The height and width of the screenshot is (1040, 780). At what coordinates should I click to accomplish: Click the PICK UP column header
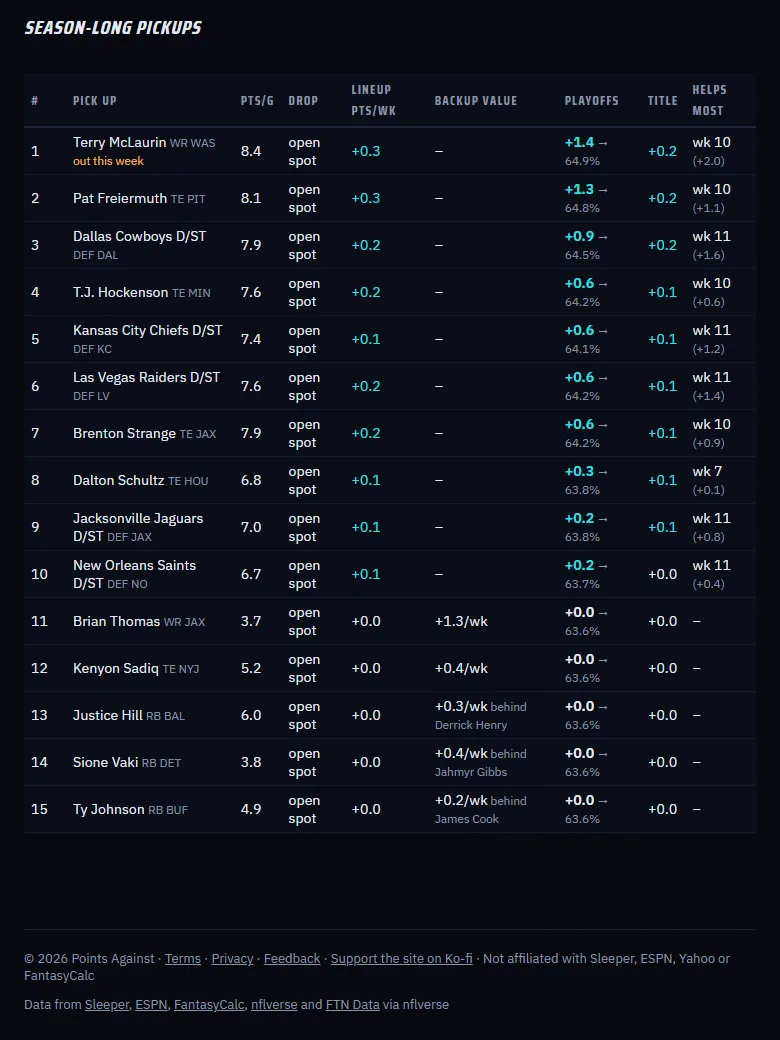point(95,101)
